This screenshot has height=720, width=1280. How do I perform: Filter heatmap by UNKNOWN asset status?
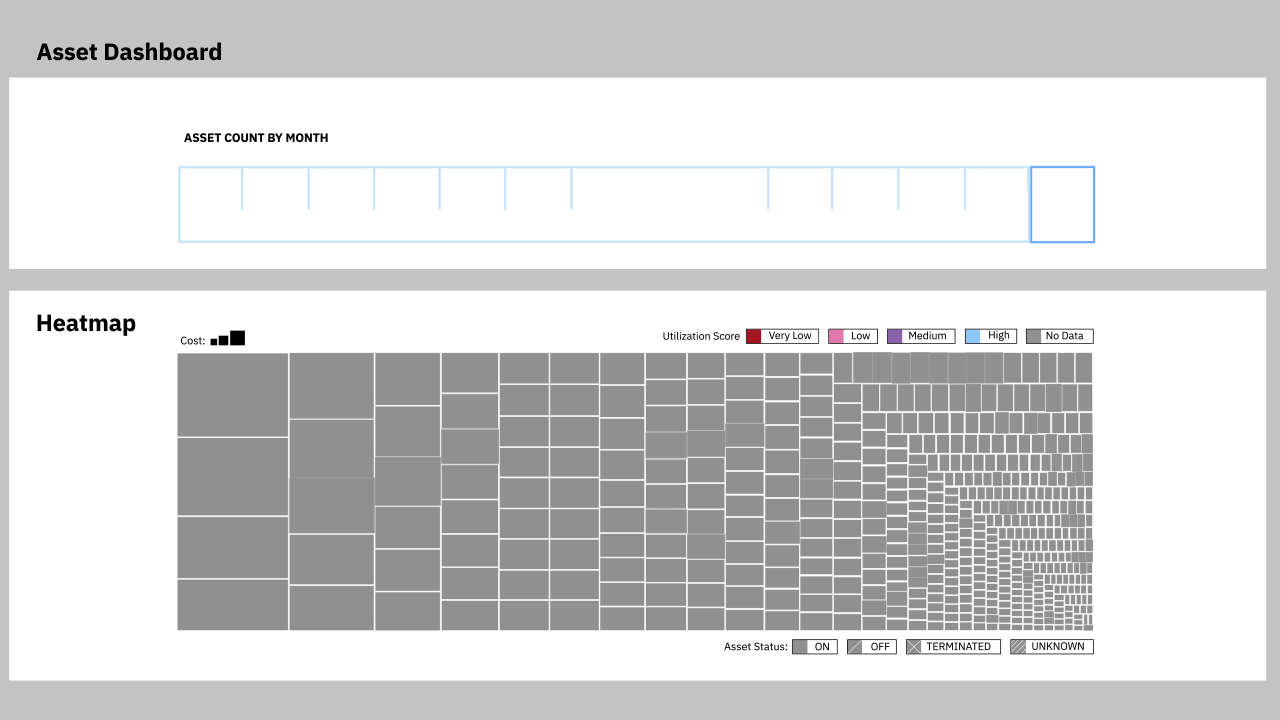[1052, 647]
